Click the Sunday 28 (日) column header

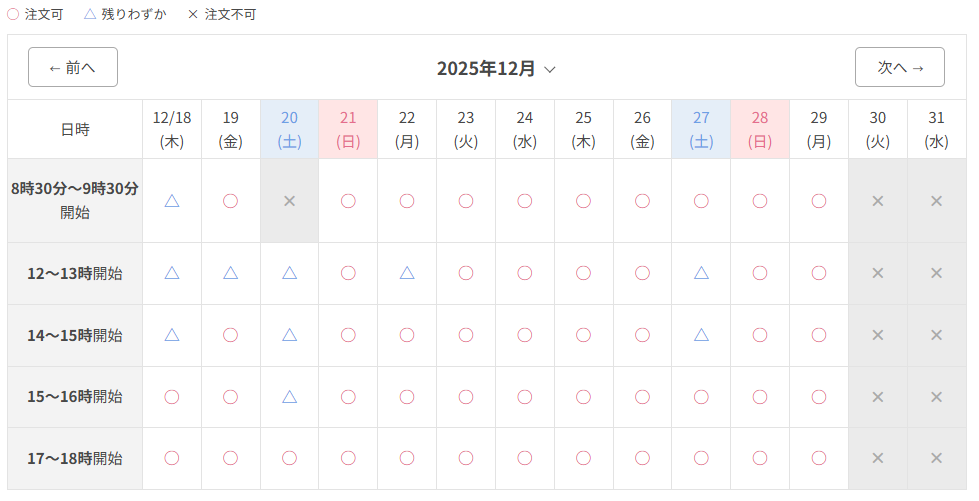tap(760, 129)
